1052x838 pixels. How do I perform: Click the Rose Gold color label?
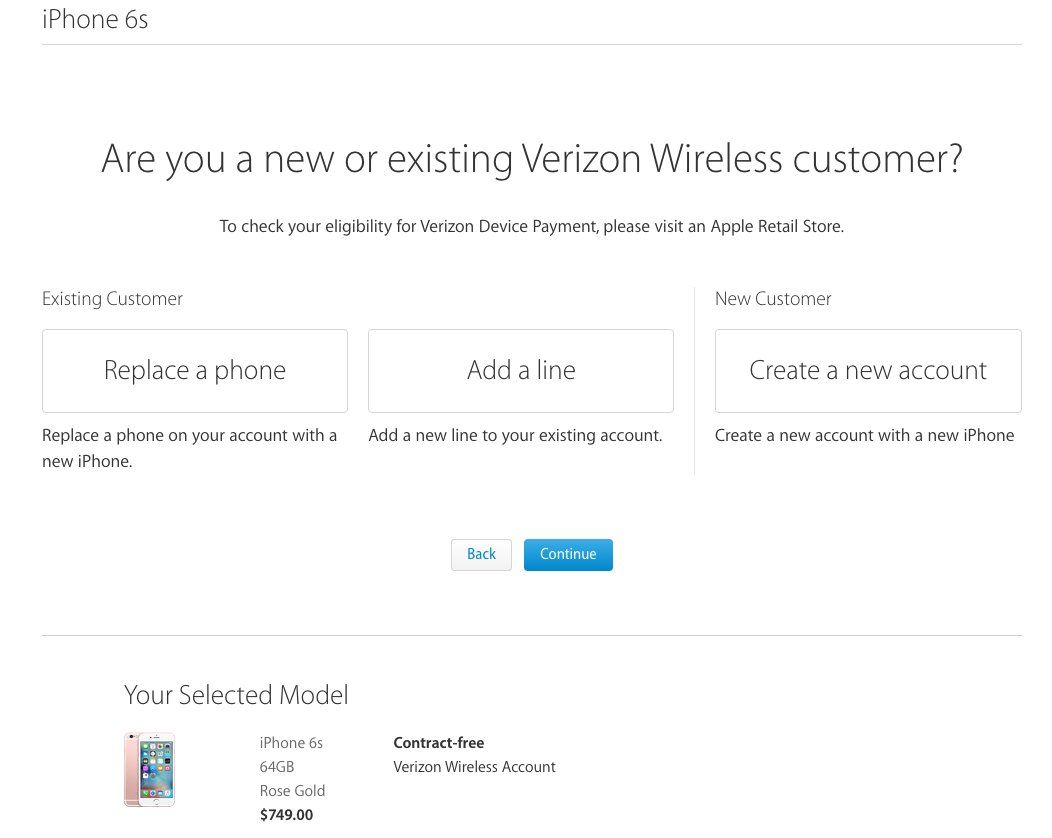click(x=293, y=791)
